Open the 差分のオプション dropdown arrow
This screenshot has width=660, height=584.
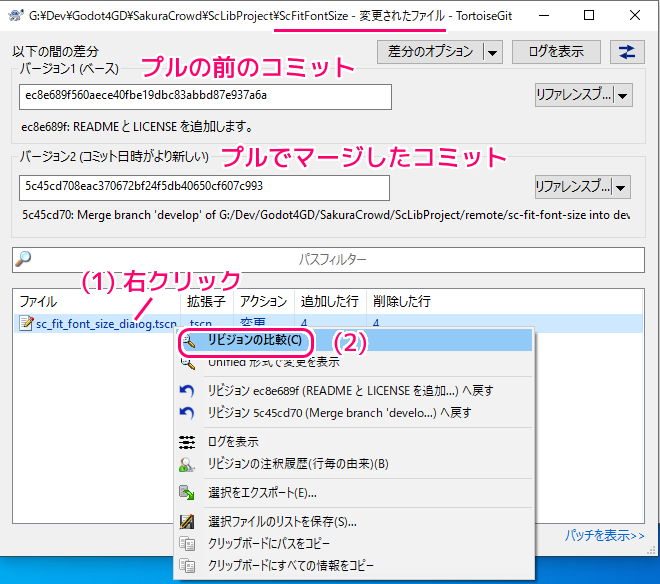point(492,52)
